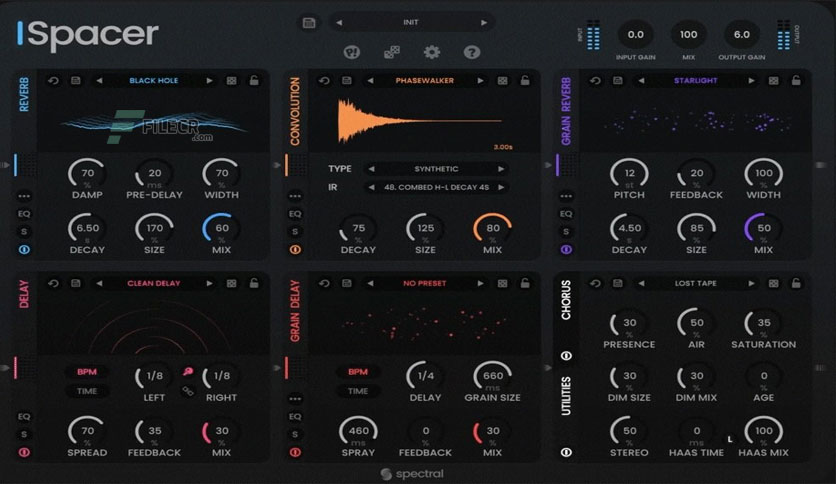
Task: Click the Convolution MIX knob
Action: (x=492, y=229)
